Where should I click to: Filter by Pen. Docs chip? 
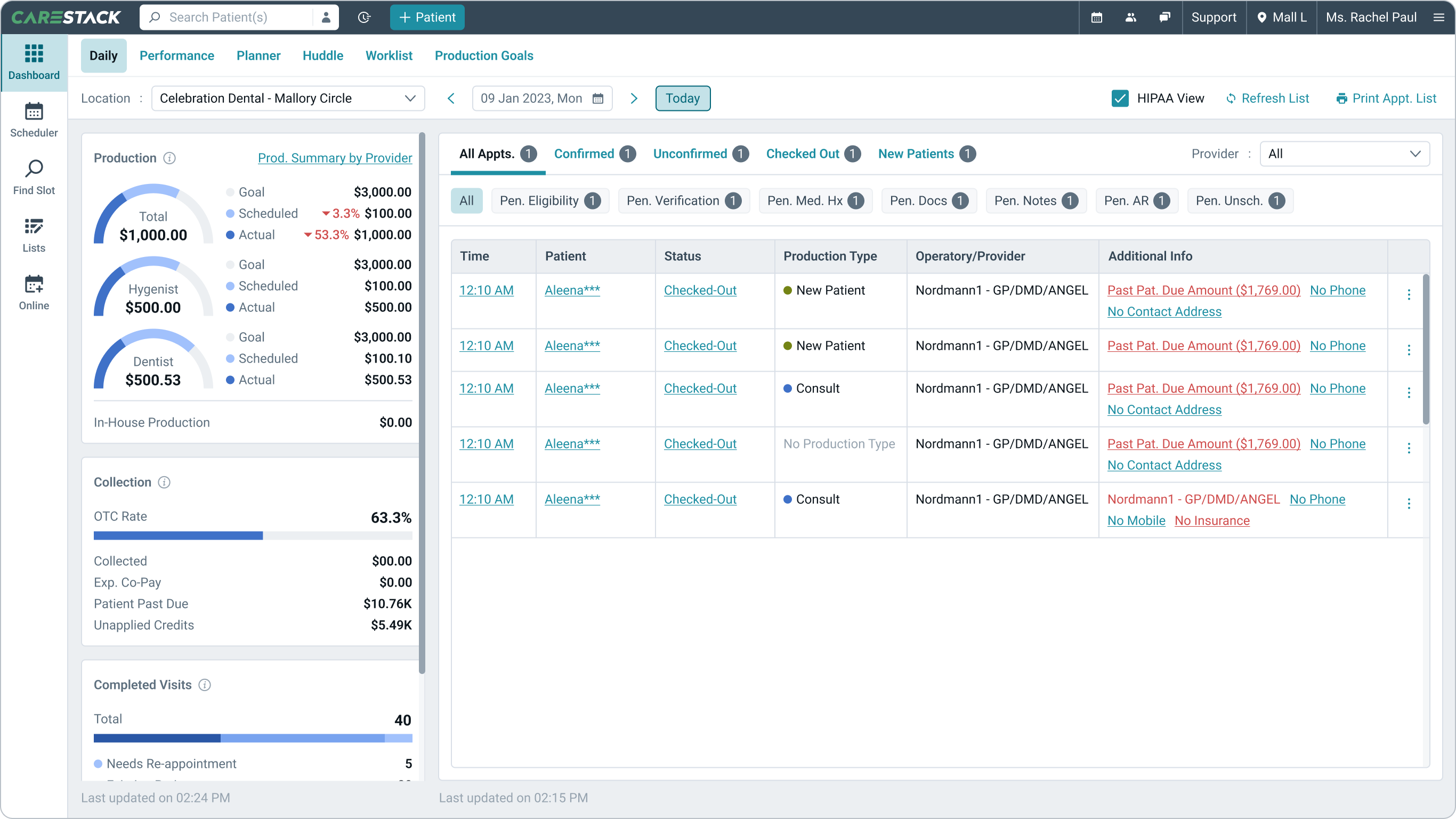[x=929, y=201]
